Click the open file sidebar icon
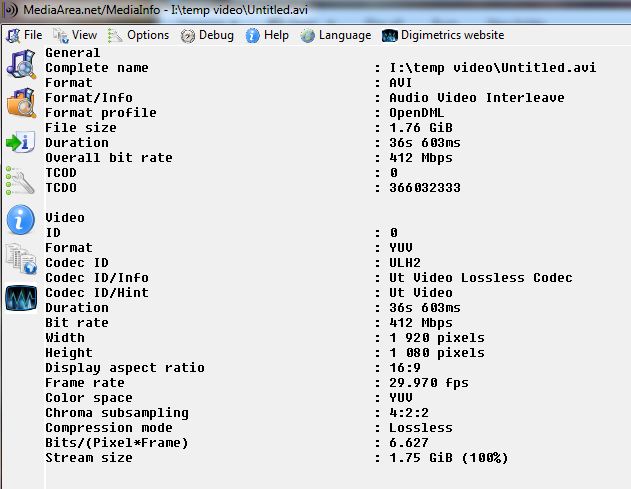The width and height of the screenshot is (631, 489). tap(21, 64)
